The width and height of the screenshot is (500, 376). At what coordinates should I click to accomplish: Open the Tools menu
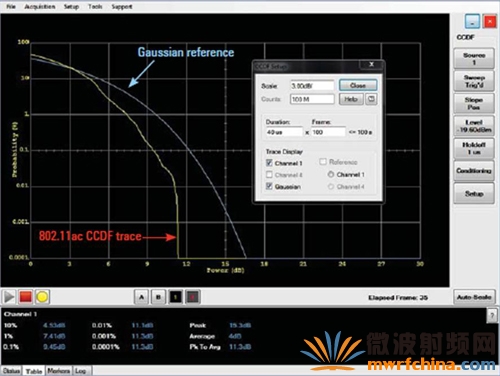click(x=95, y=7)
